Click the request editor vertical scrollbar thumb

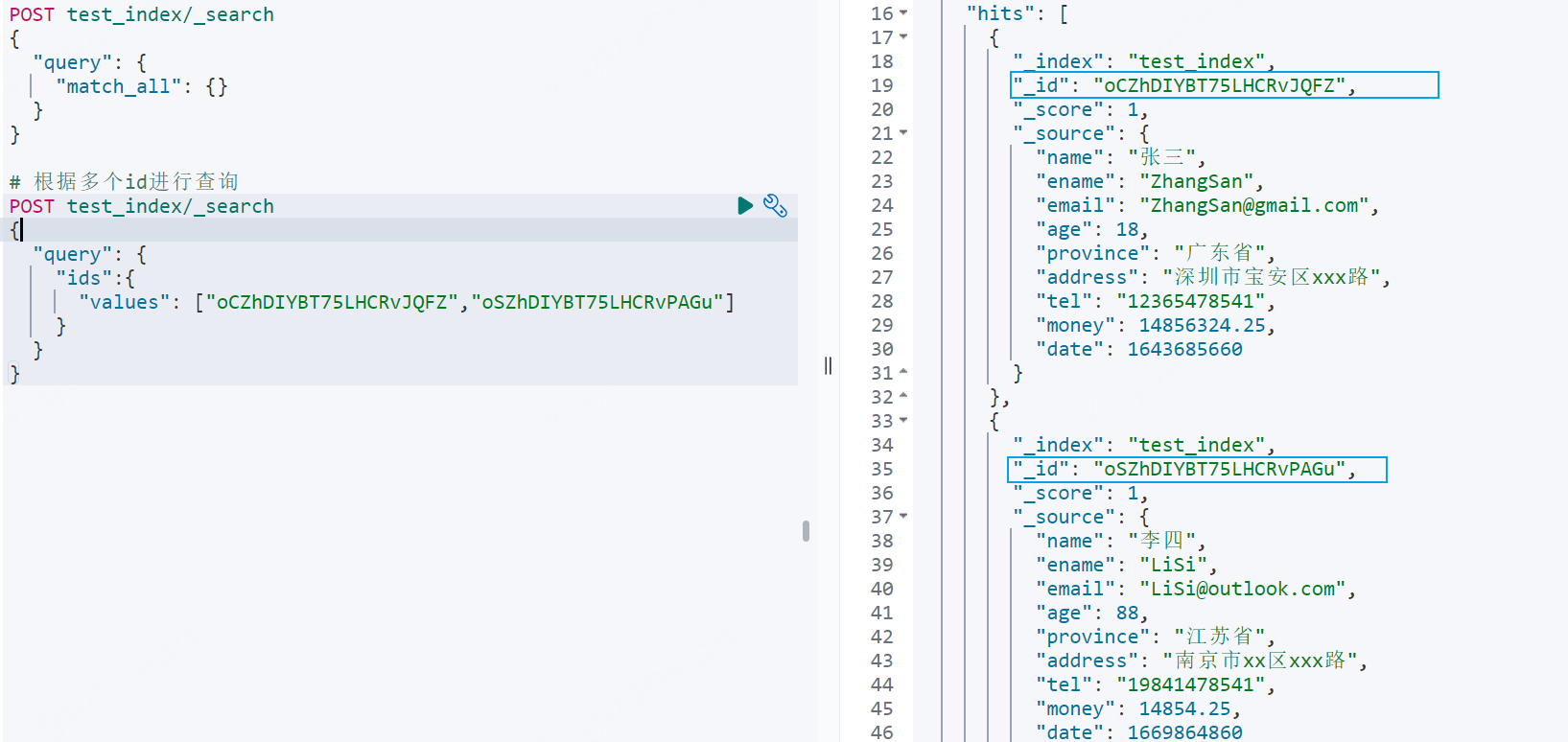(806, 531)
